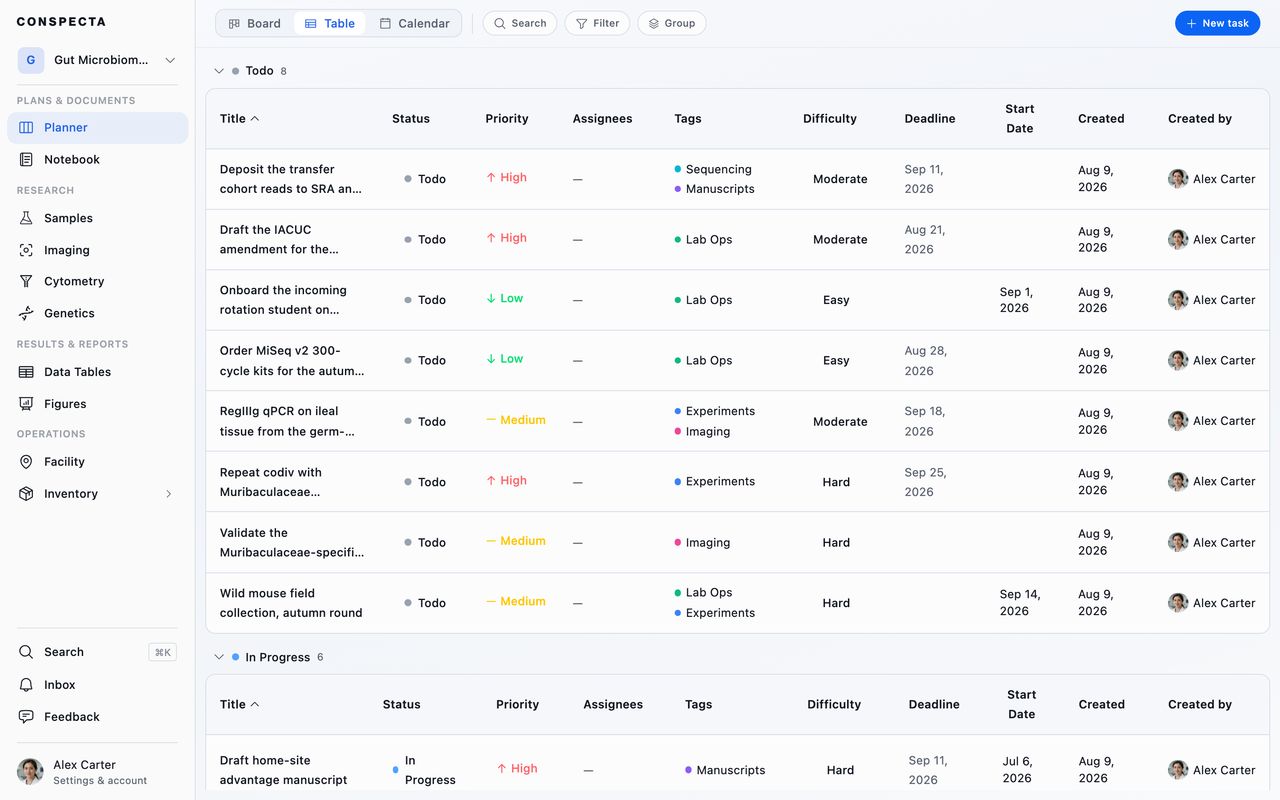1280x800 pixels.
Task: Expand the Inventory submenu chevron
Action: tap(169, 494)
